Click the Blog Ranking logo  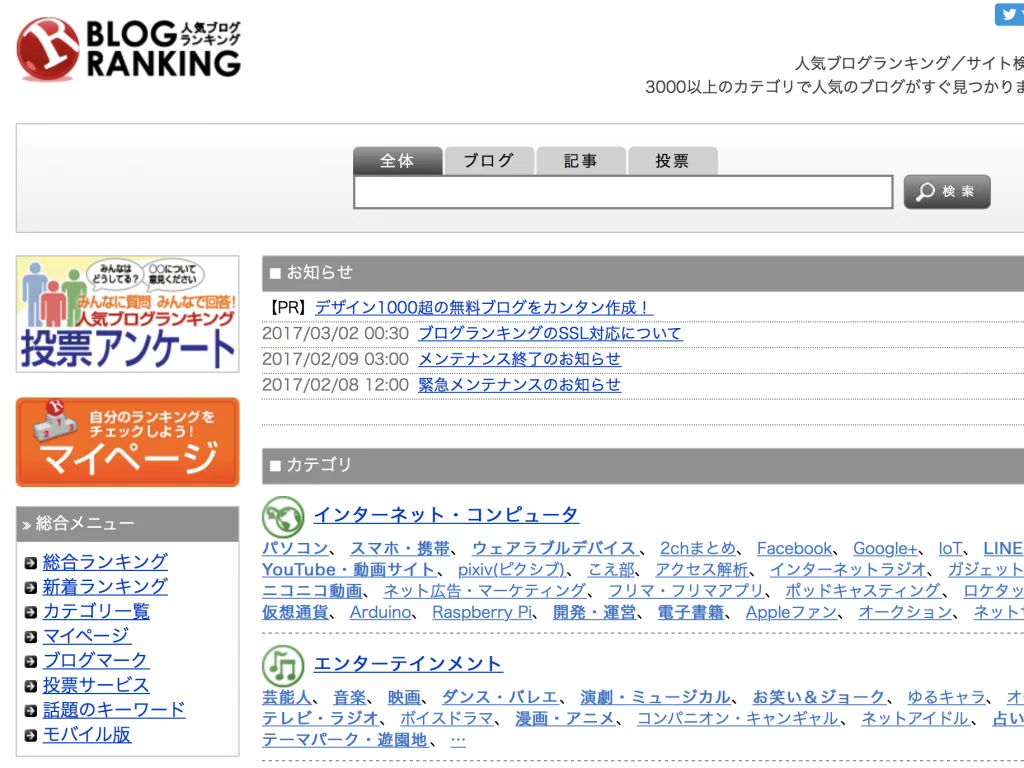pyautogui.click(x=129, y=49)
